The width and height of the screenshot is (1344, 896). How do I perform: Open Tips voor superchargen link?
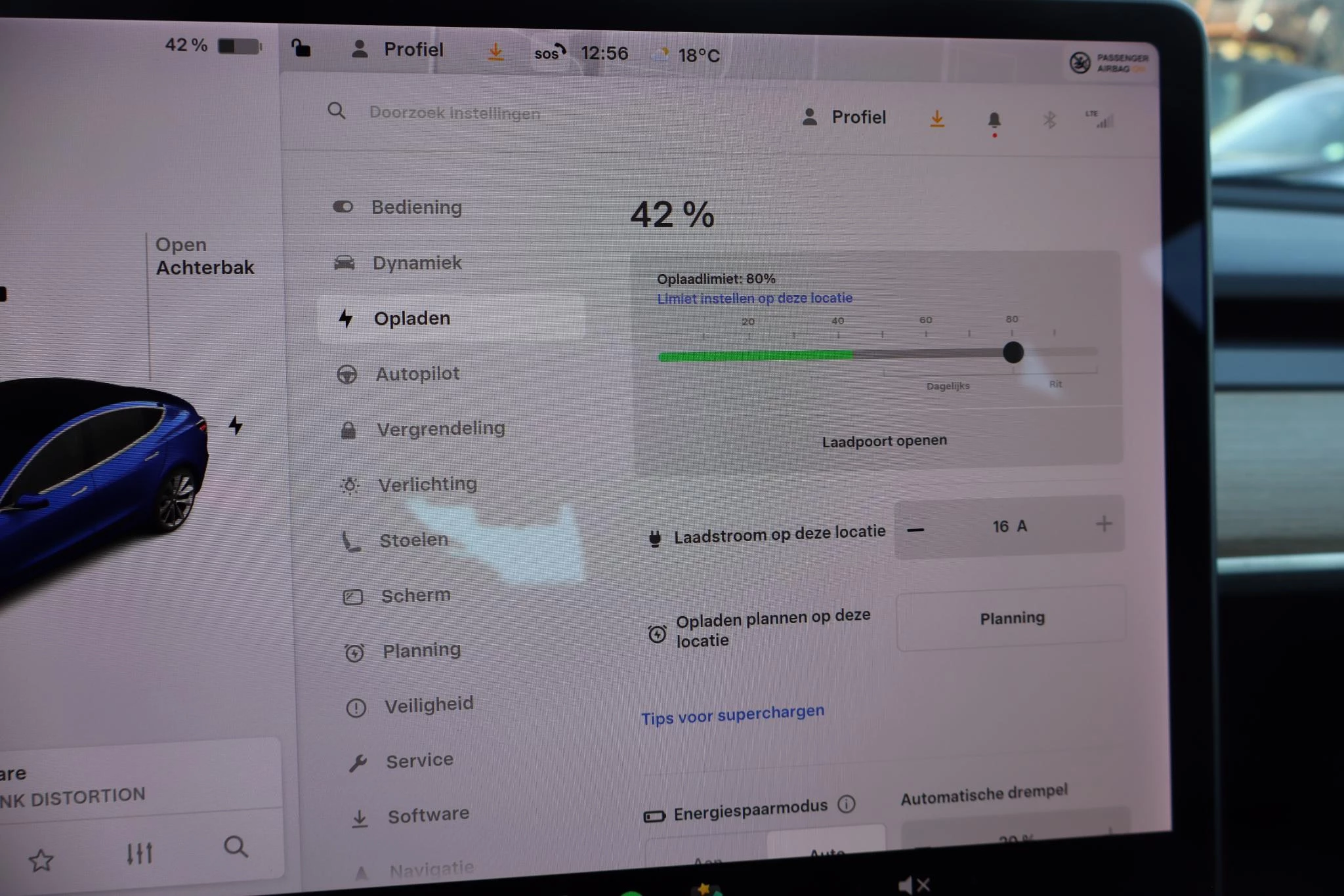tap(732, 715)
